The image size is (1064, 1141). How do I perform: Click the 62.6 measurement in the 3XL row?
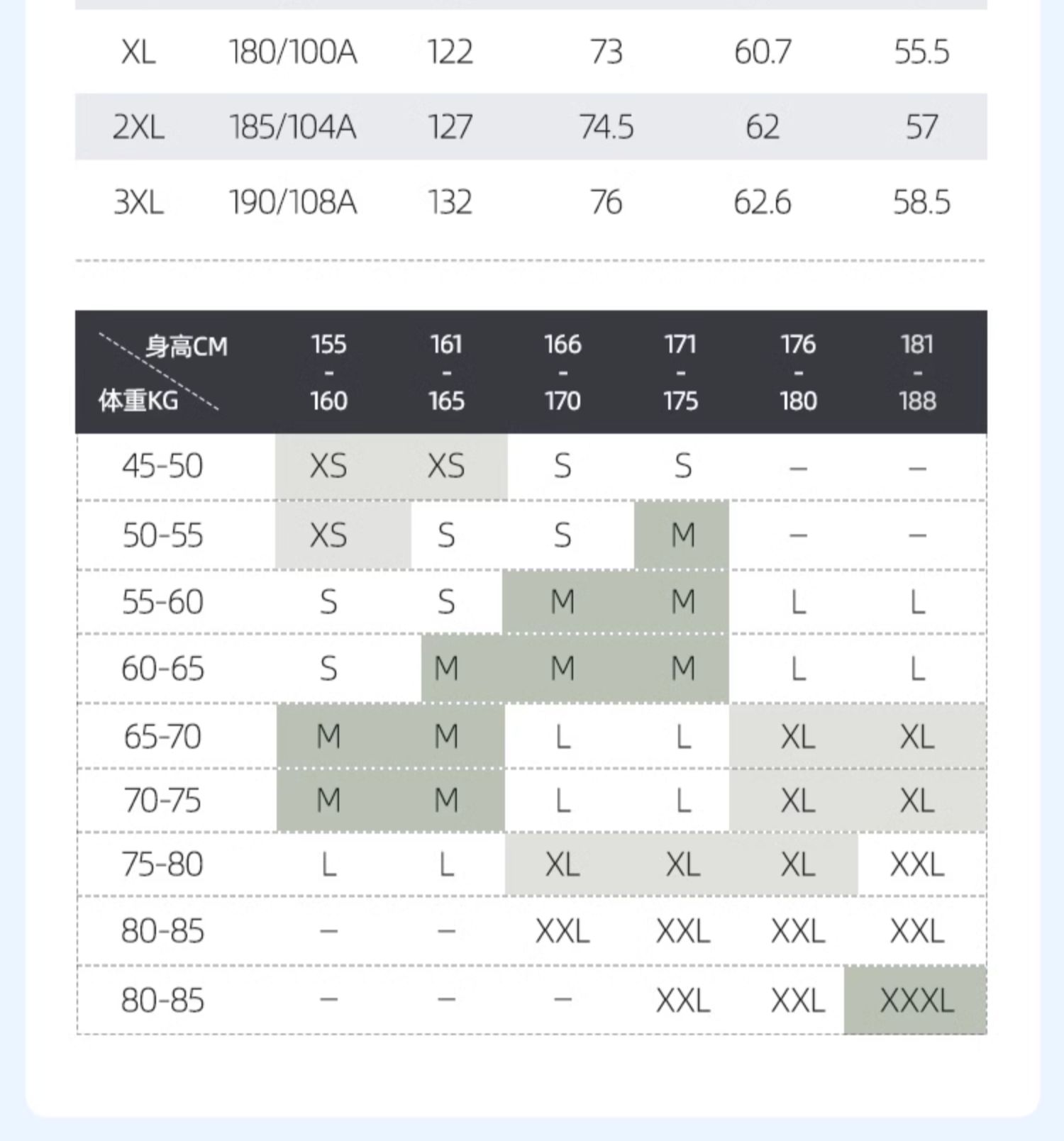pos(762,202)
